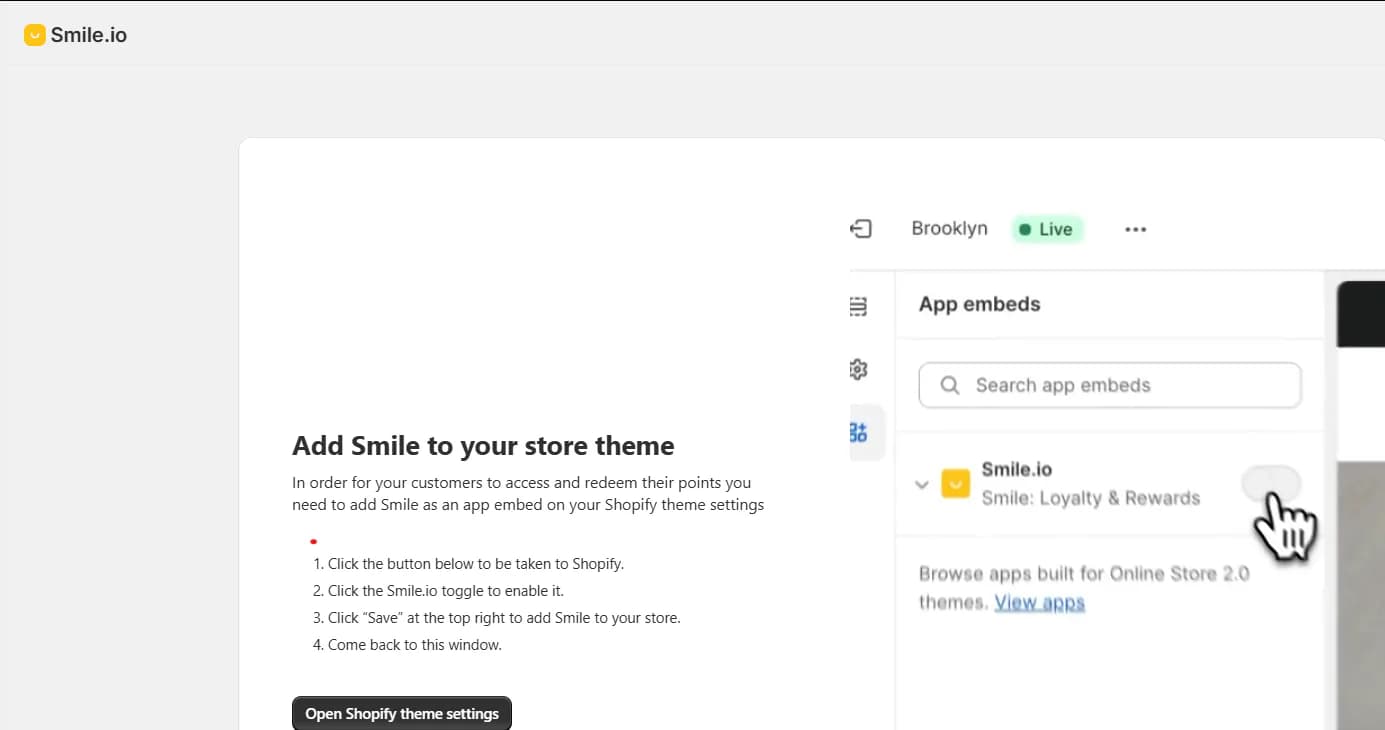Open Shopify theme settings button
1385x730 pixels.
pos(402,714)
